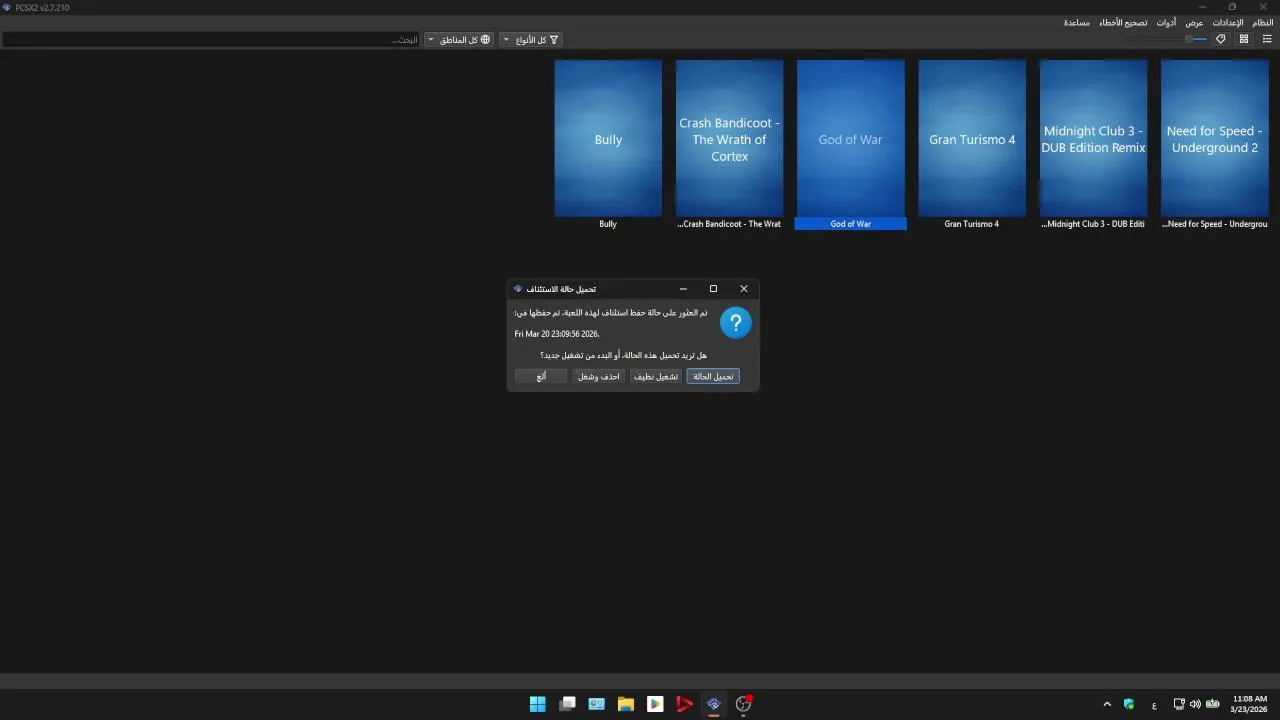Check the battery status tray icon
Viewport: 1280px width, 720px height.
click(1213, 704)
